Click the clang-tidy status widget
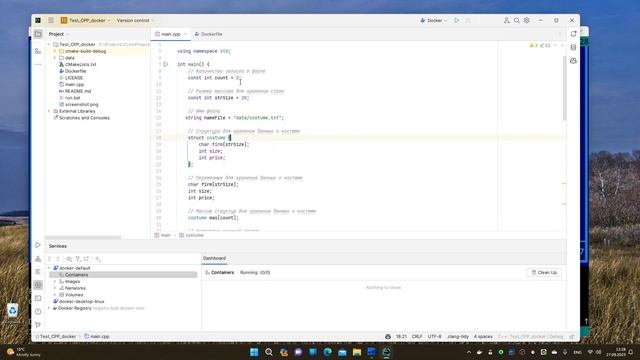 [x=458, y=336]
